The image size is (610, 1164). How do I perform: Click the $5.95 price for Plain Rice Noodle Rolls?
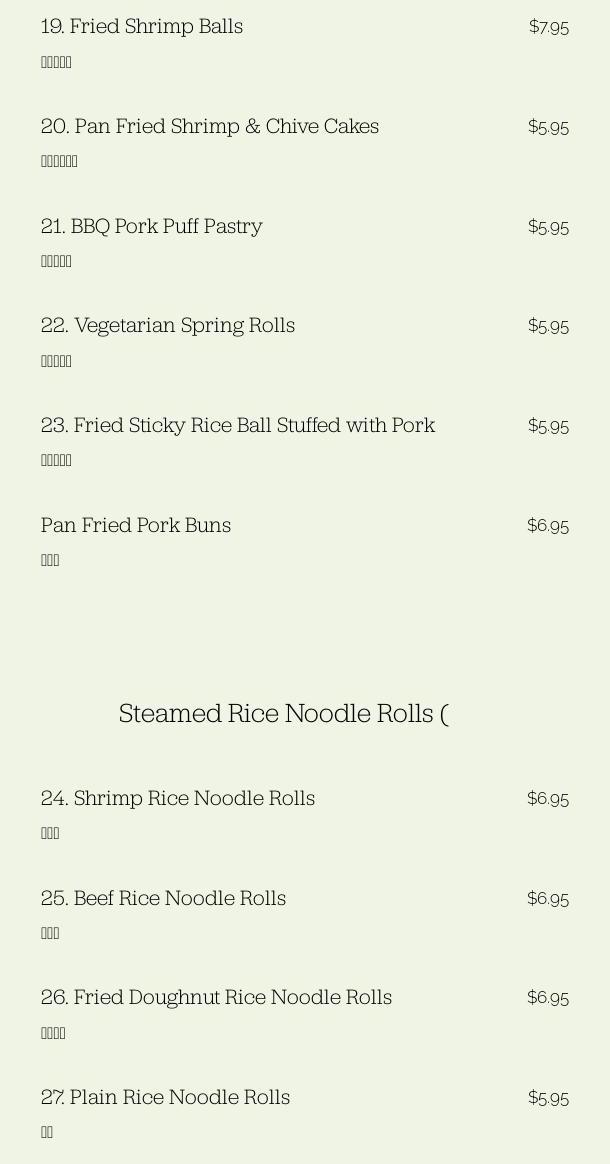coord(548,1098)
